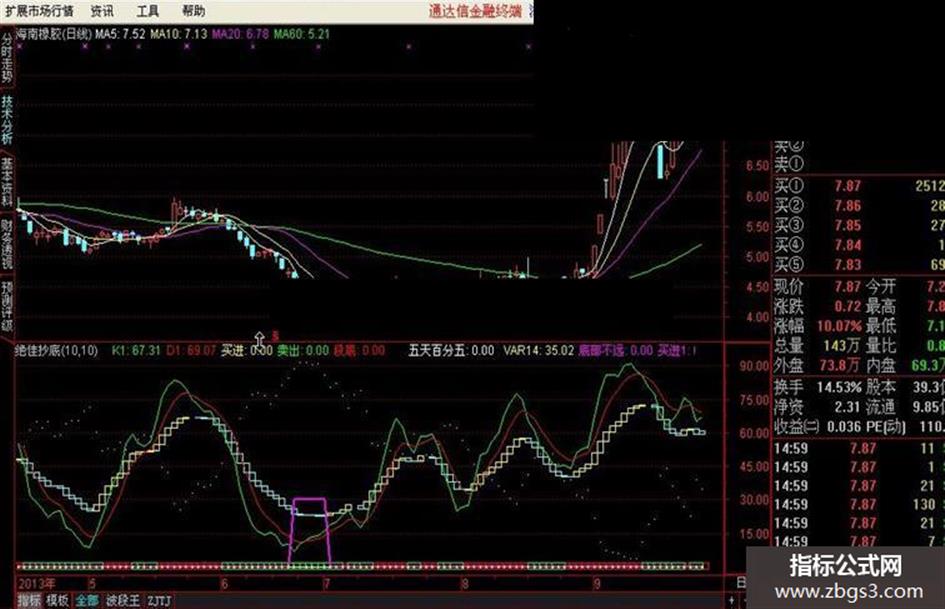Screen dimensions: 945x609
Task: Click the white up-arrow marker below the price chart
Action: [x=260, y=338]
